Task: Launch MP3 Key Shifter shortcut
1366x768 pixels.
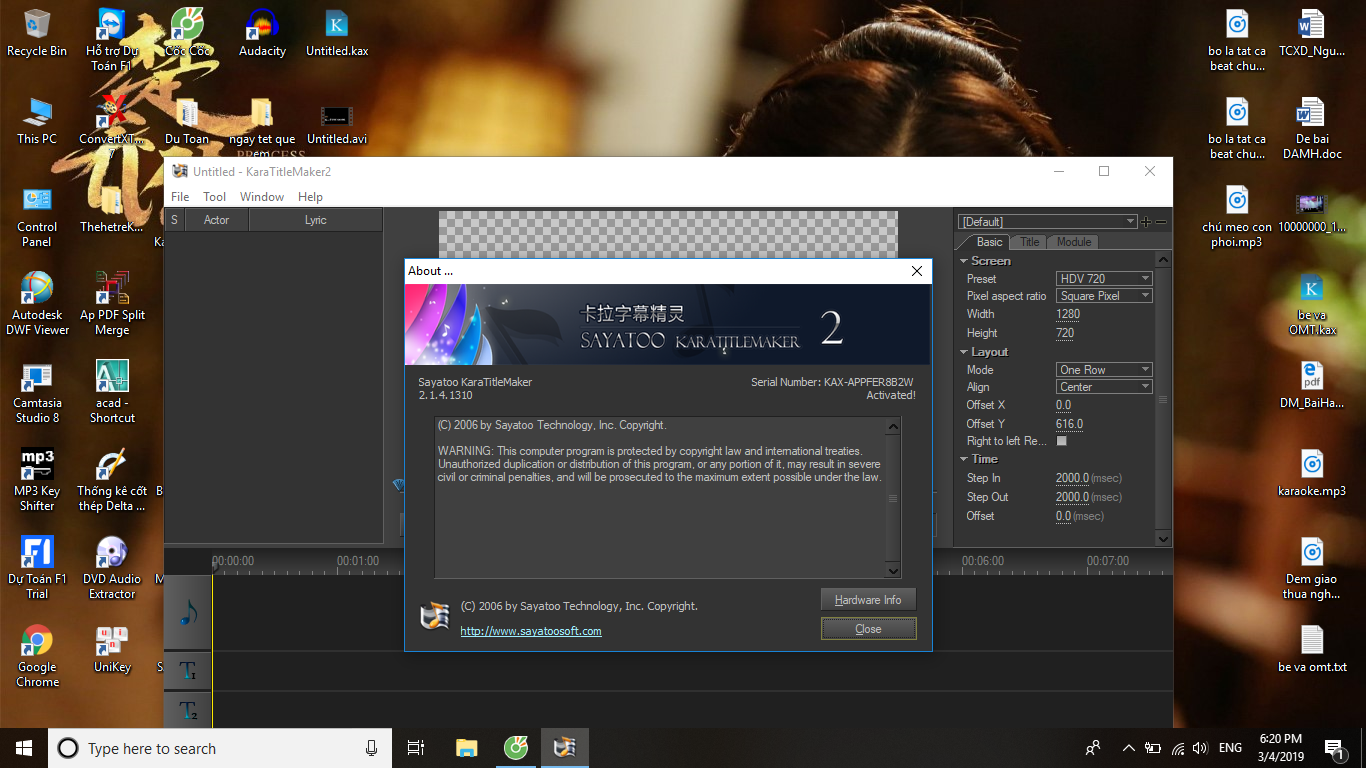Action: (x=37, y=480)
